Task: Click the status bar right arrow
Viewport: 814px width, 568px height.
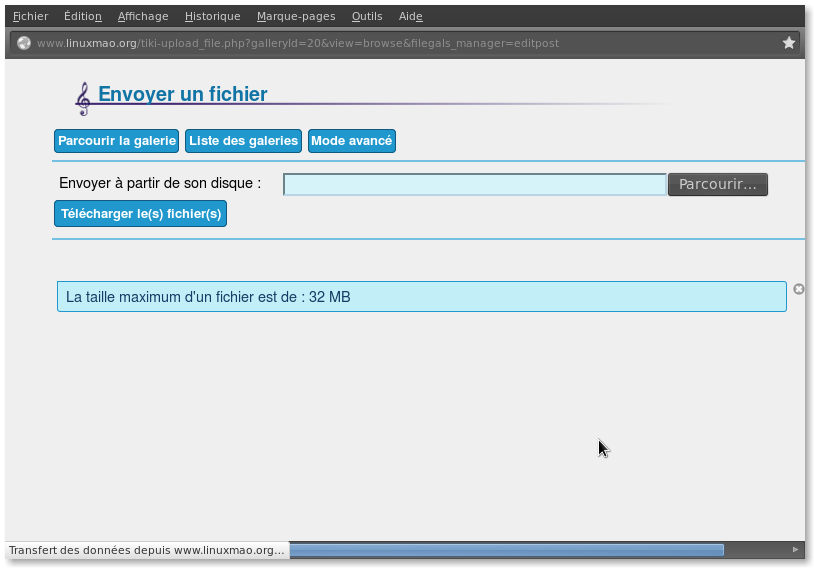Action: pos(795,549)
